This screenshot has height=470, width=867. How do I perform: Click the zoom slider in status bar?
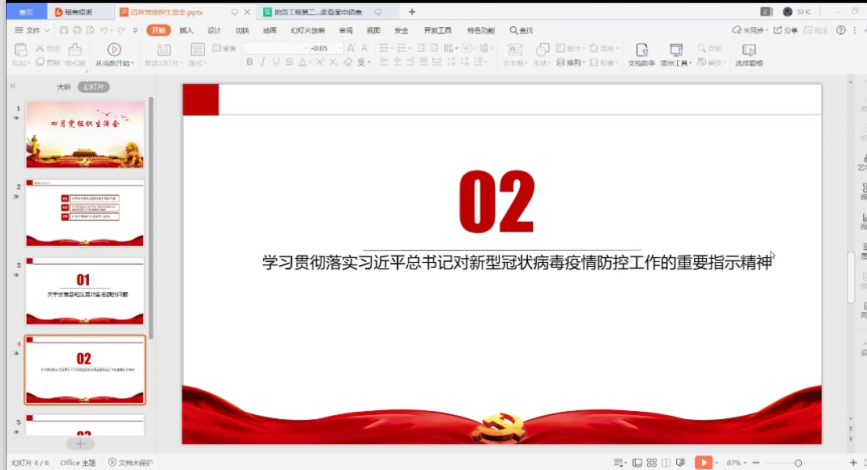(797, 462)
